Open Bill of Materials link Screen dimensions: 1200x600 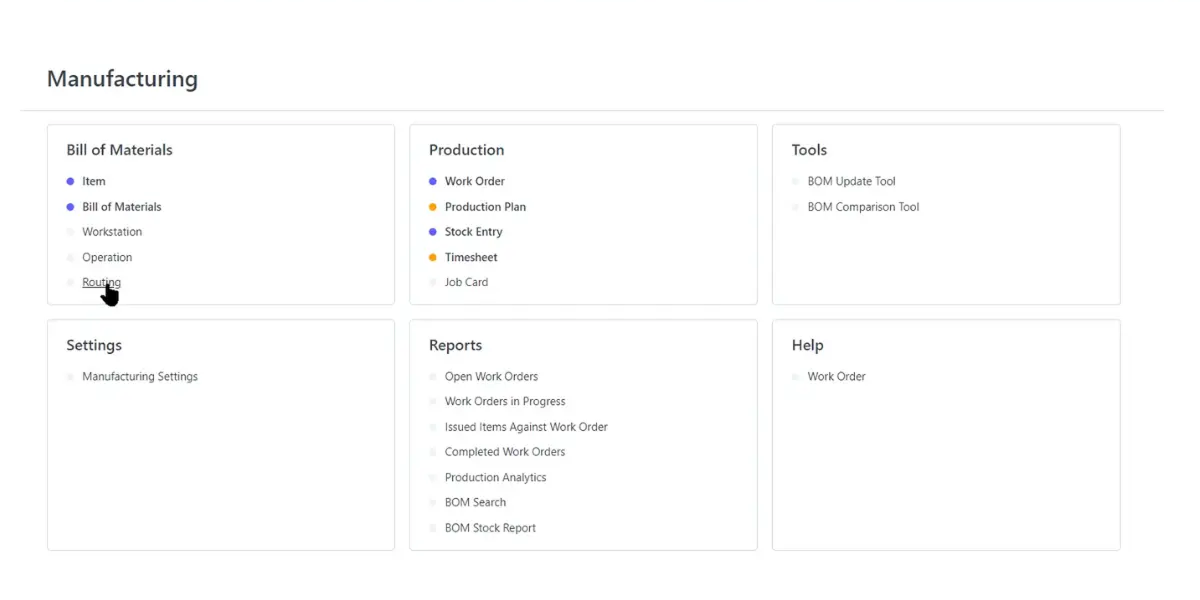click(x=121, y=207)
